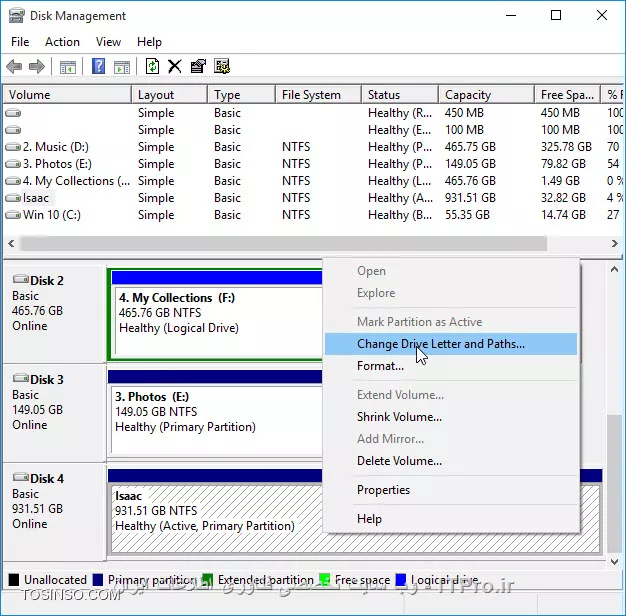Click the Forward arrow toolbar icon
Screen dimensions: 626x616
click(37, 66)
